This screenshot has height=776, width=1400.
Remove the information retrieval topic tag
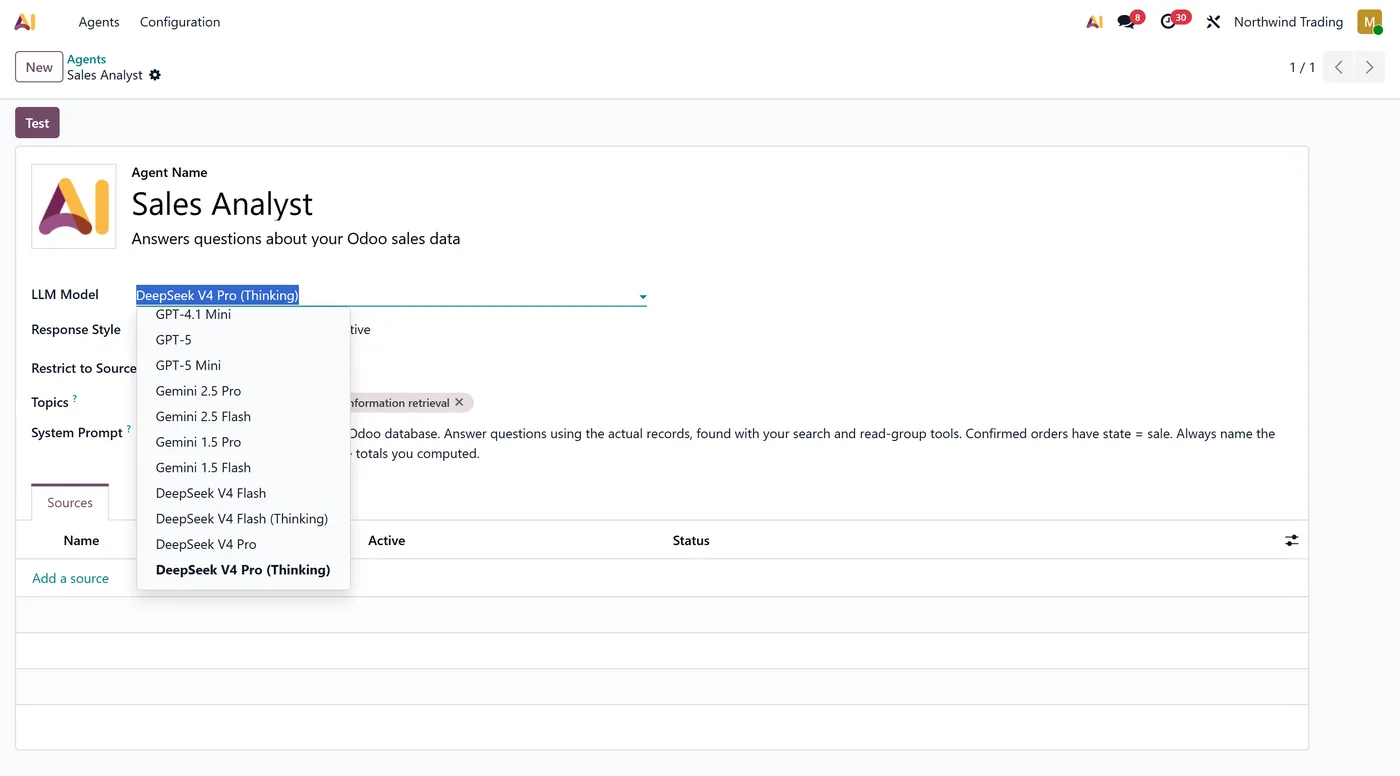point(459,402)
